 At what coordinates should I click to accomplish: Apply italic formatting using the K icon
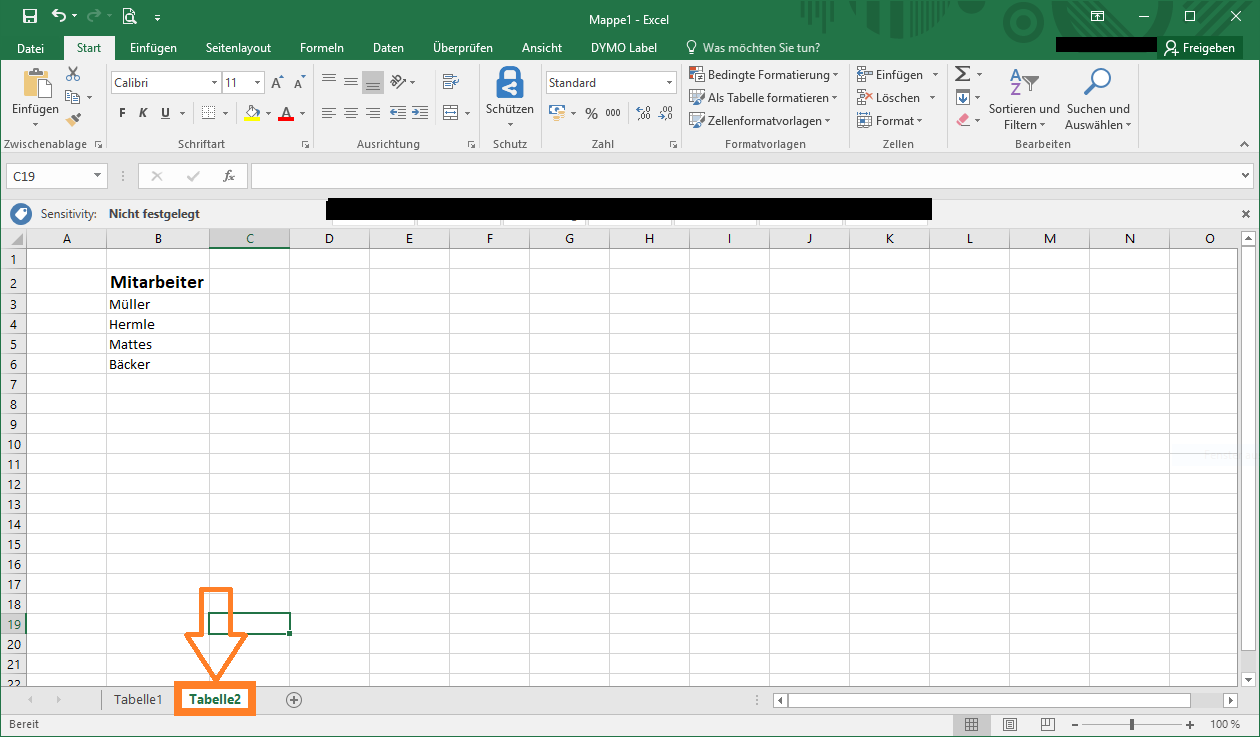tap(141, 113)
